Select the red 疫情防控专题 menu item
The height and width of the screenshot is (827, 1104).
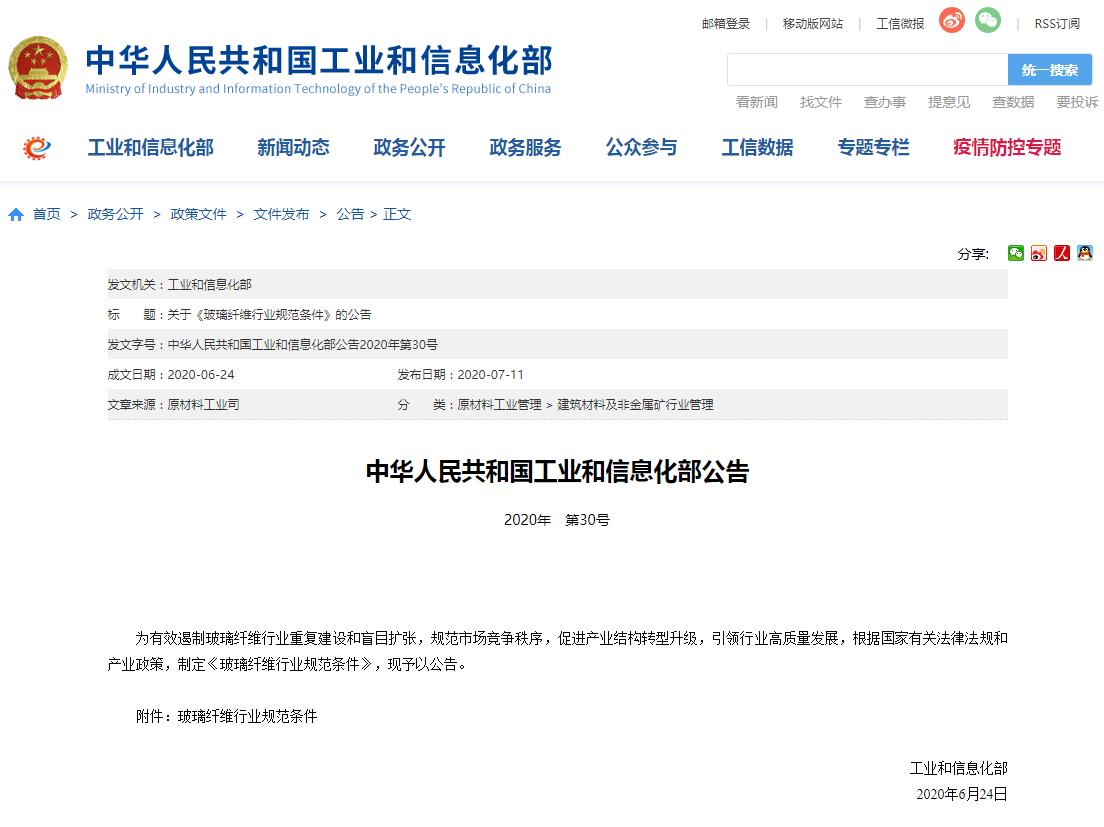tap(1007, 148)
